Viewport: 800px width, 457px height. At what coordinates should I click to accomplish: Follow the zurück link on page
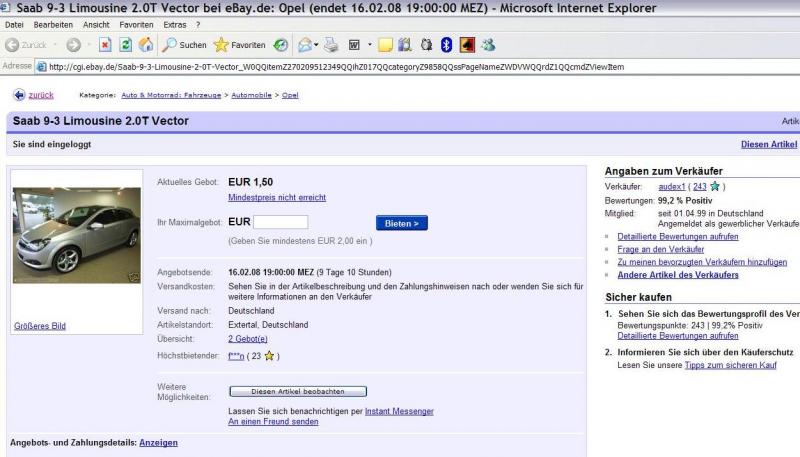click(41, 95)
